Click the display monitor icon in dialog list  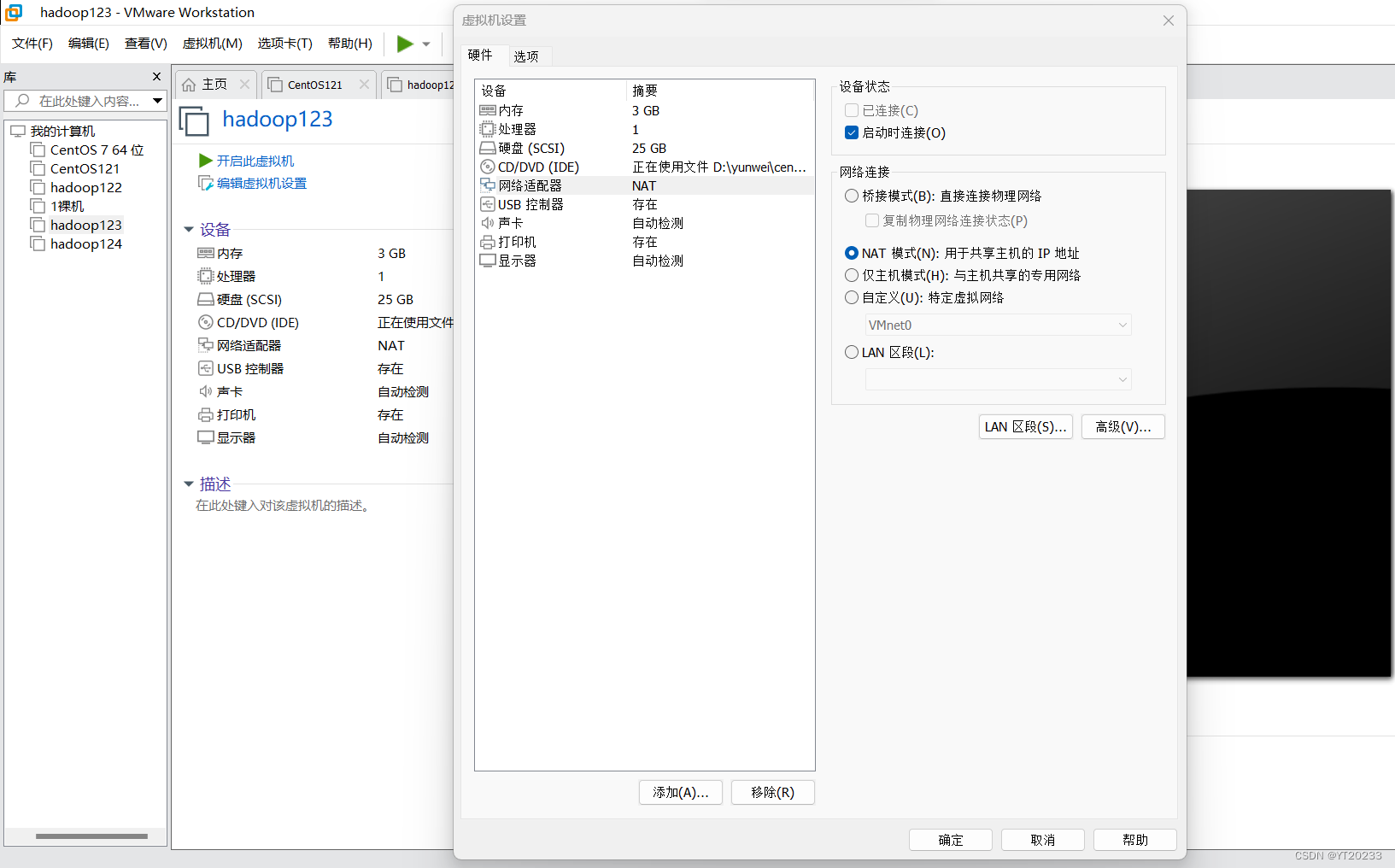coord(488,261)
